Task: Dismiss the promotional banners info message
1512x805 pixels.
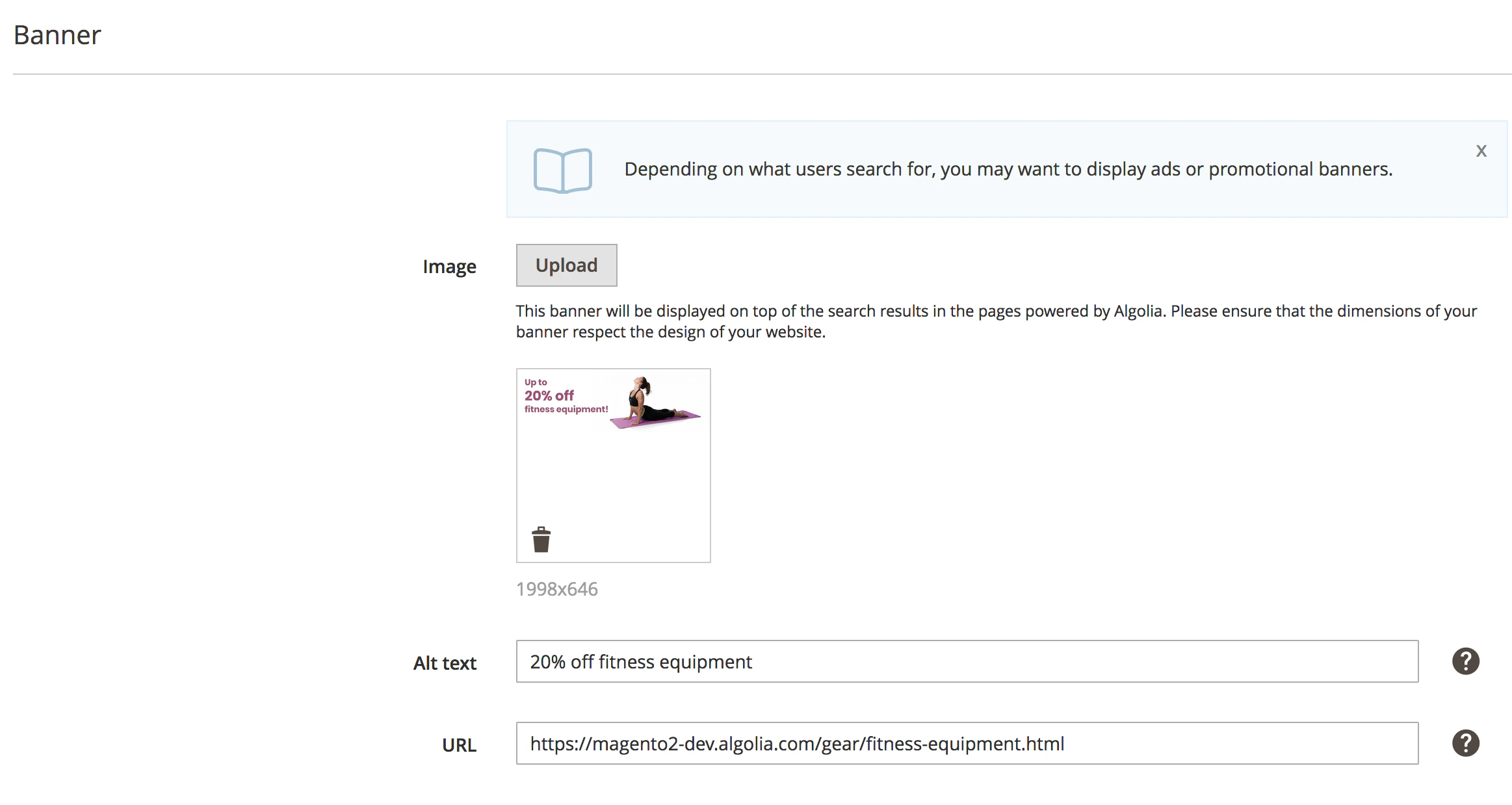Action: 1481,150
